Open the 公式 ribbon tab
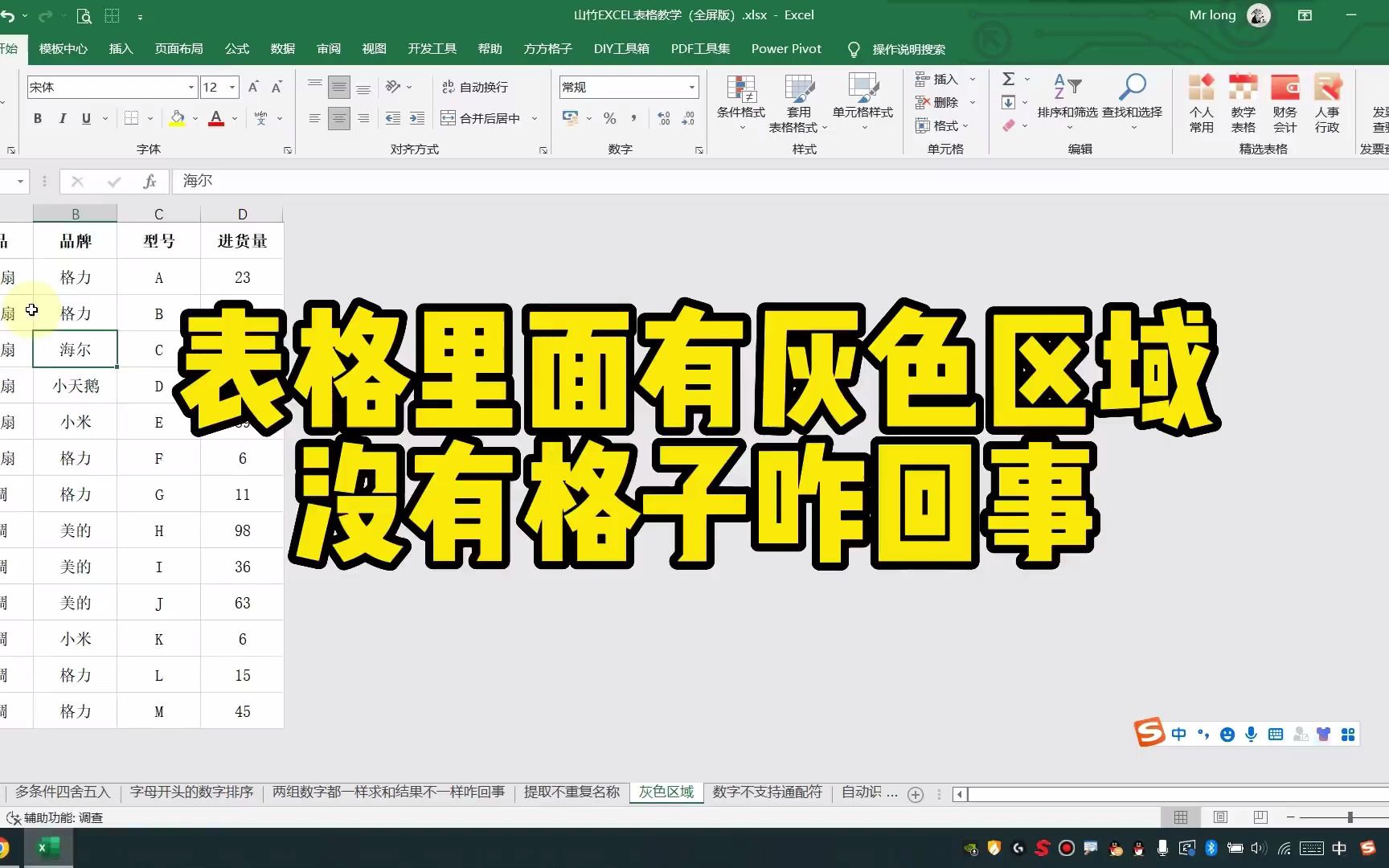The image size is (1389, 868). pos(236,49)
